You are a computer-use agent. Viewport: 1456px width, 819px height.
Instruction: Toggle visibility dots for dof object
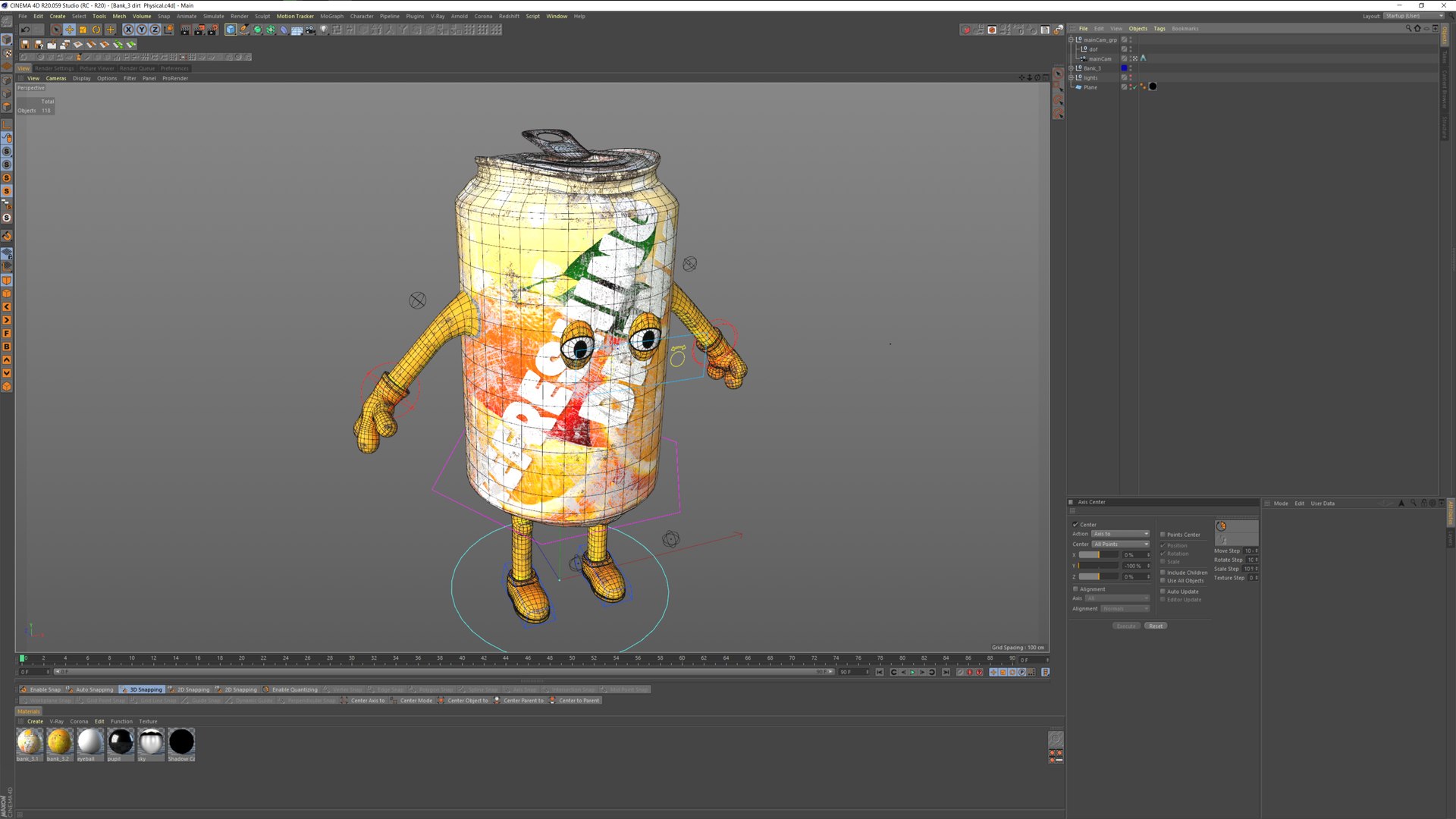[1131, 49]
